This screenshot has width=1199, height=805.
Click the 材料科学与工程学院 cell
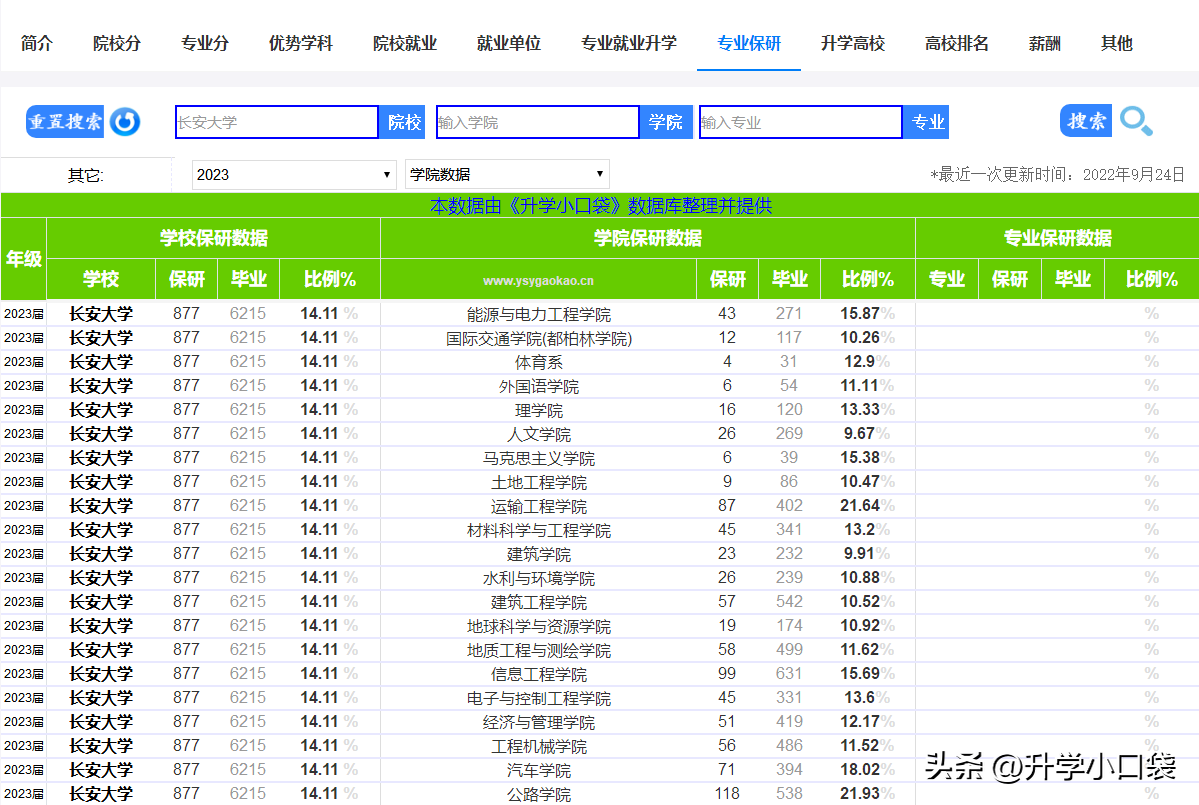click(538, 530)
